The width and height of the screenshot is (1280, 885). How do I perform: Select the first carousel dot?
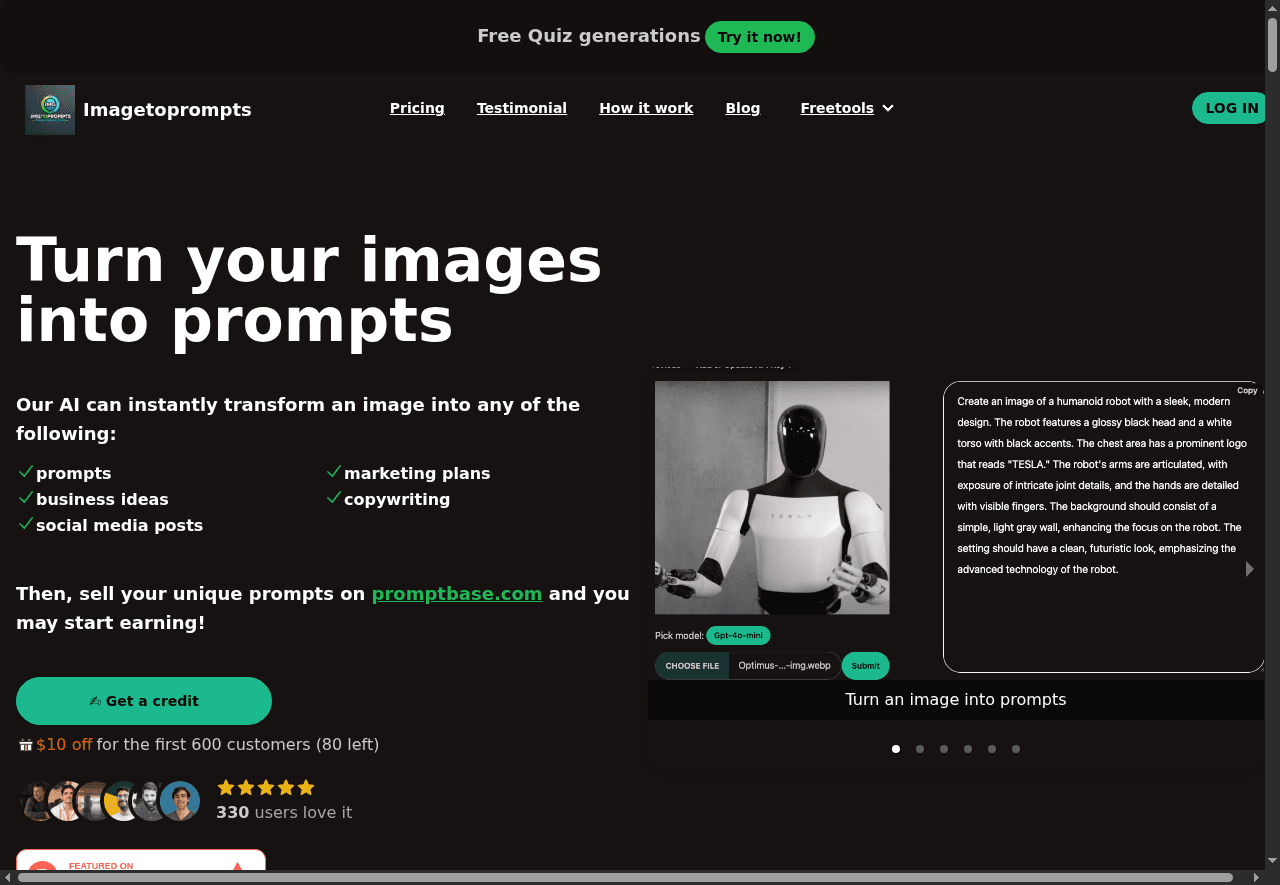pyautogui.click(x=896, y=749)
